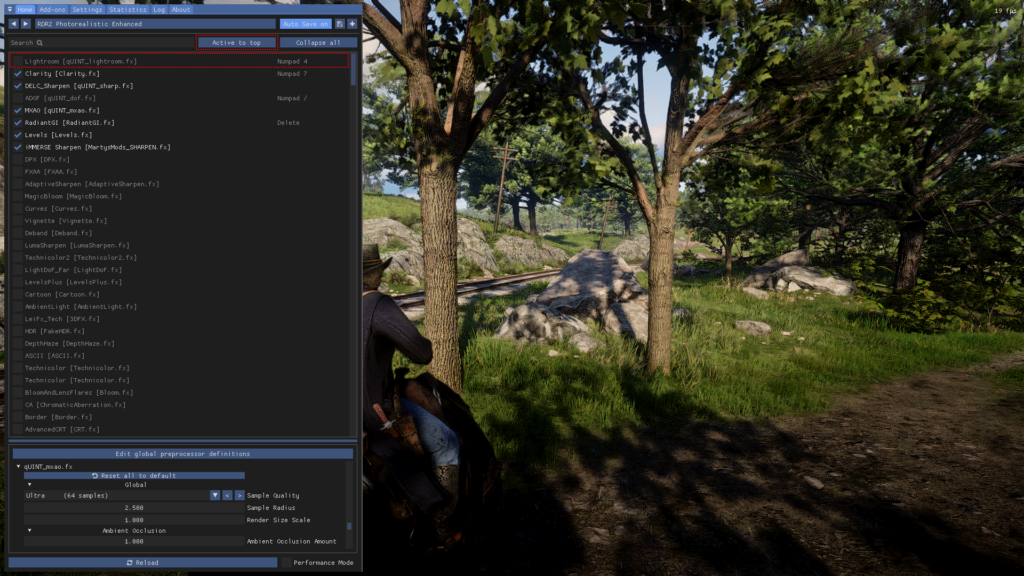This screenshot has height=576, width=1024.
Task: Enable the Lightroom effect checkbox
Action: (18, 61)
